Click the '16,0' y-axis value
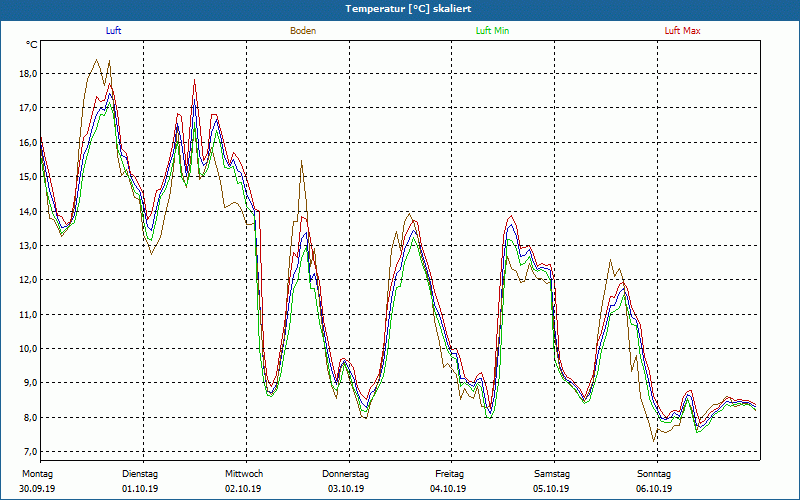 (x=29, y=142)
